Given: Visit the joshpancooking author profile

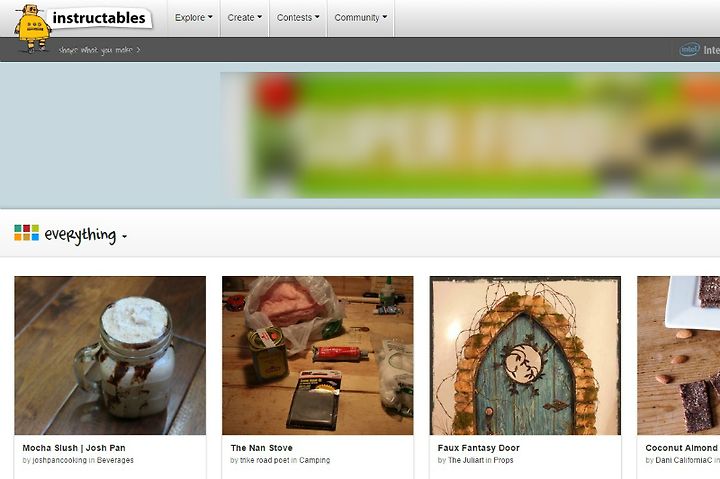Looking at the screenshot, I should [59, 460].
